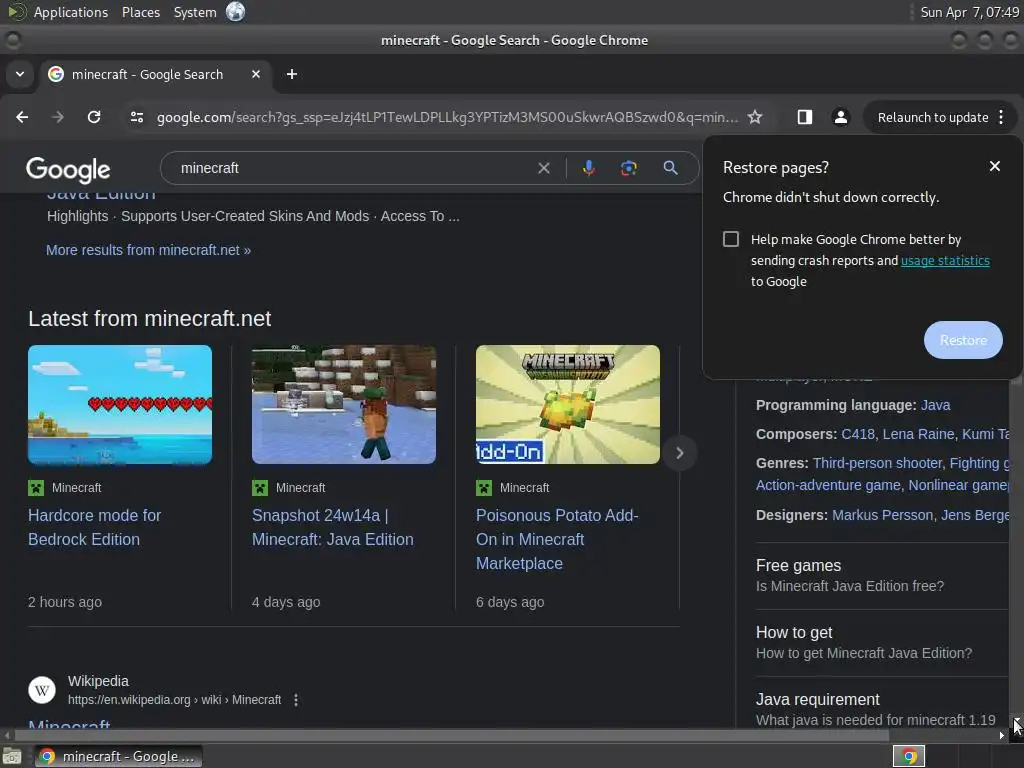Enable sending crash reports checkbox
Image resolution: width=1024 pixels, height=768 pixels.
click(x=731, y=239)
